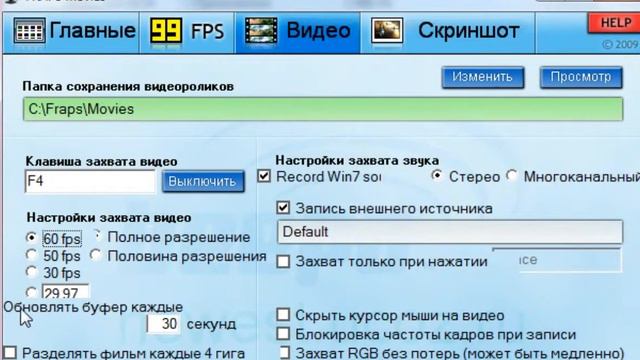Click the Выключить hotkey button
Screen dimensions: 640x360
coord(203,181)
